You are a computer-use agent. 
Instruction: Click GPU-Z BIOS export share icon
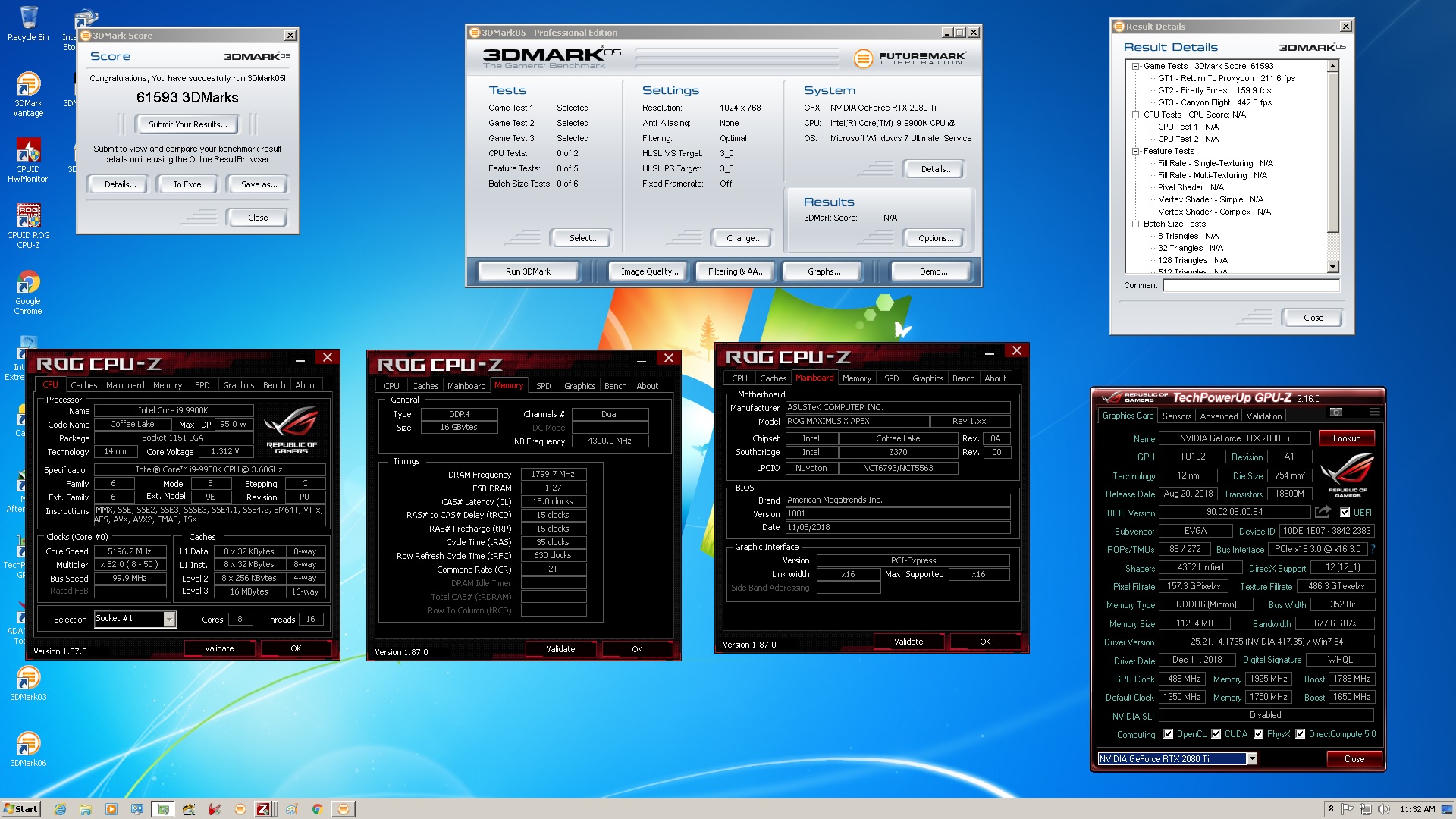pos(1323,512)
